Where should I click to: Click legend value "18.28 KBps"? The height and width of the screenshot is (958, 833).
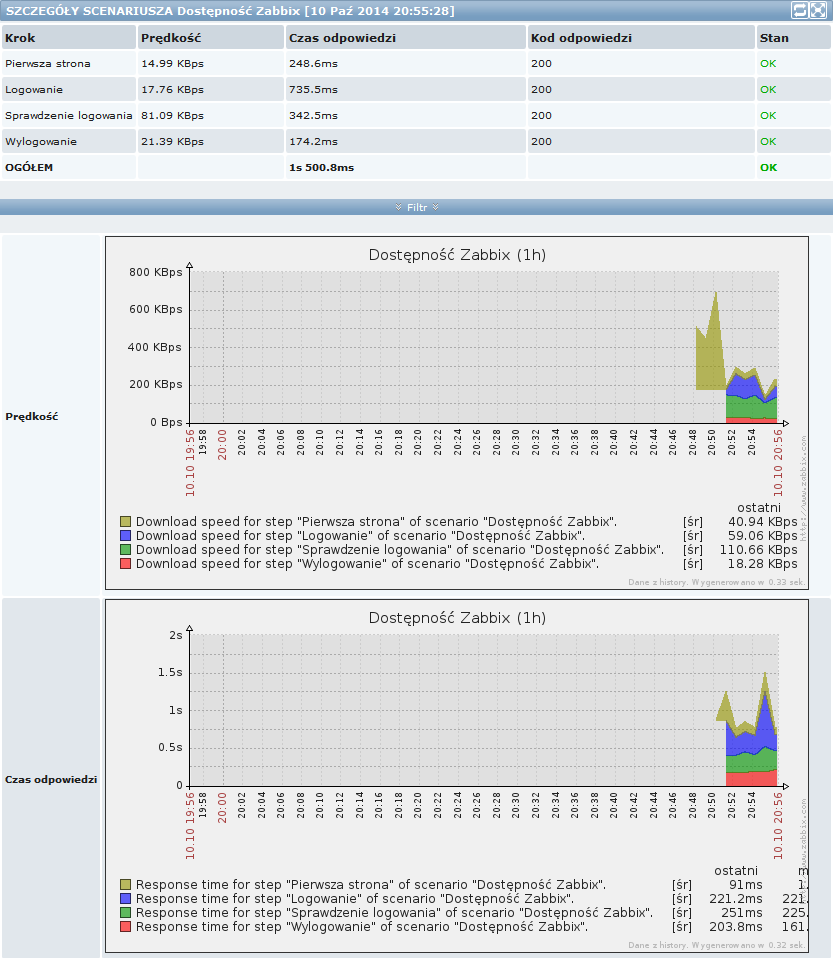763,564
